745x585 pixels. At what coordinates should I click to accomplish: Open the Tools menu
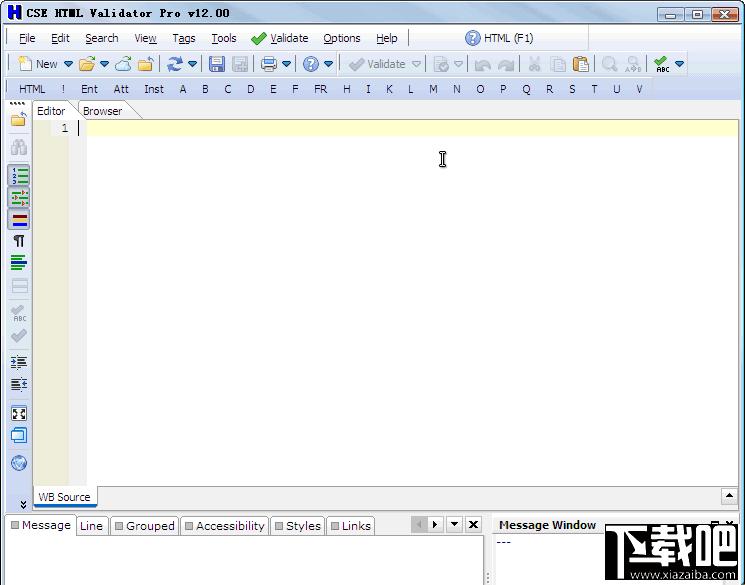pyautogui.click(x=224, y=38)
